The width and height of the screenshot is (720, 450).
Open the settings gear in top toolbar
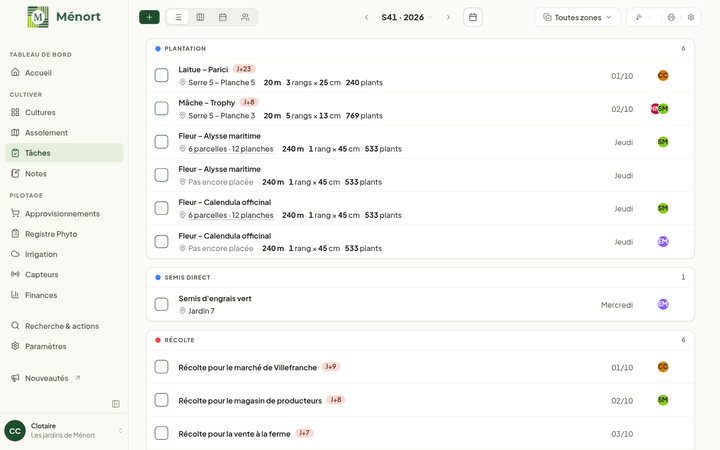click(x=691, y=17)
